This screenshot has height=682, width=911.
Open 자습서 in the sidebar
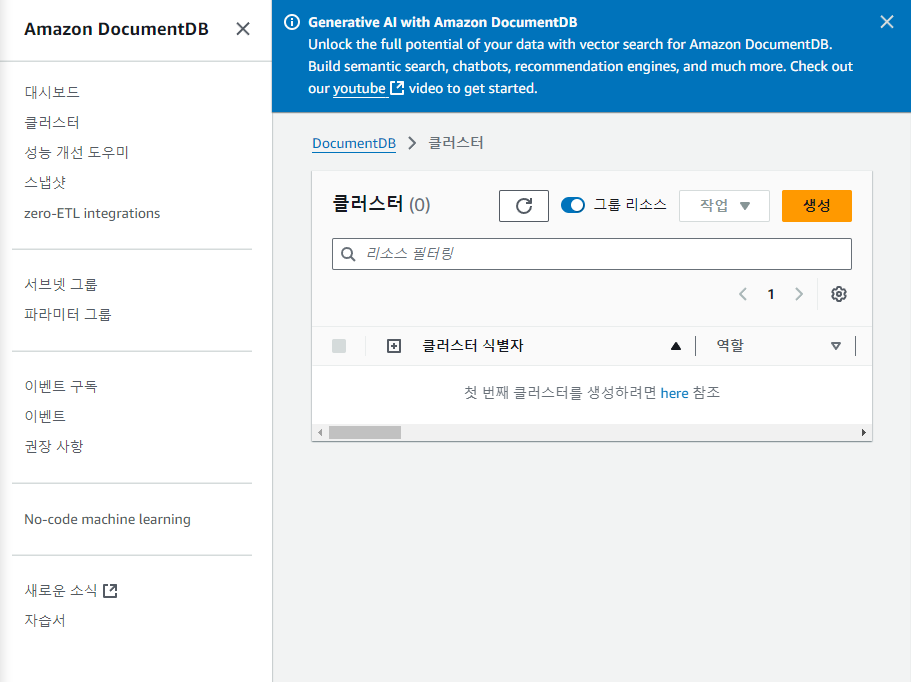(x=45, y=620)
